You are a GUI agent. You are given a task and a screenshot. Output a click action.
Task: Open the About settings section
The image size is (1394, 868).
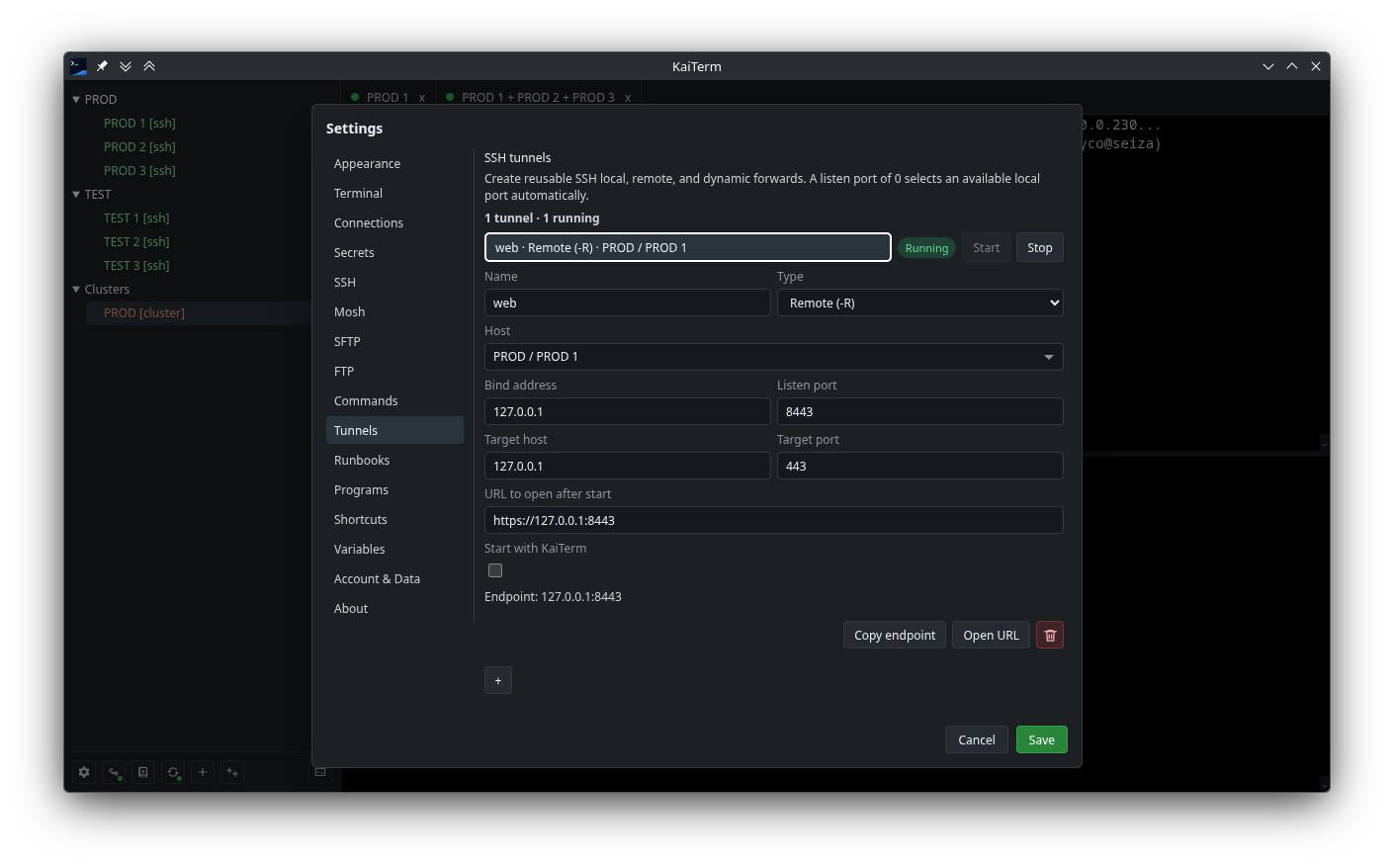[394, 608]
